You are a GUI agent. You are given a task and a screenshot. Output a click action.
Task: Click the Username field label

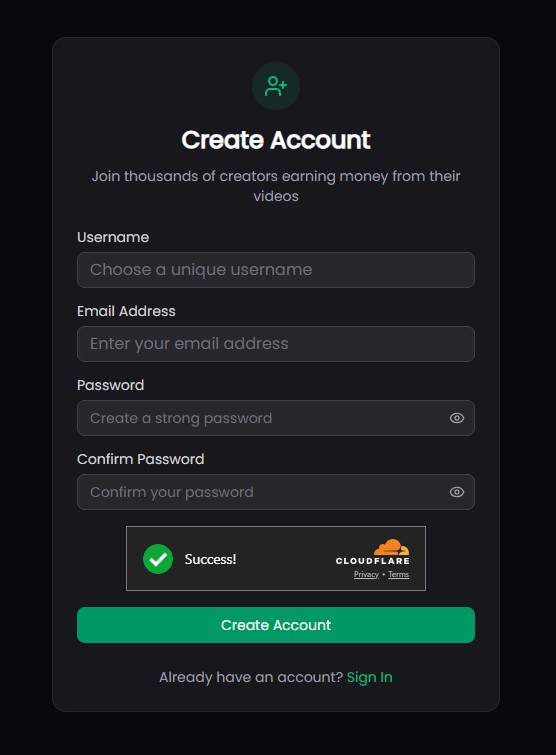click(x=113, y=237)
